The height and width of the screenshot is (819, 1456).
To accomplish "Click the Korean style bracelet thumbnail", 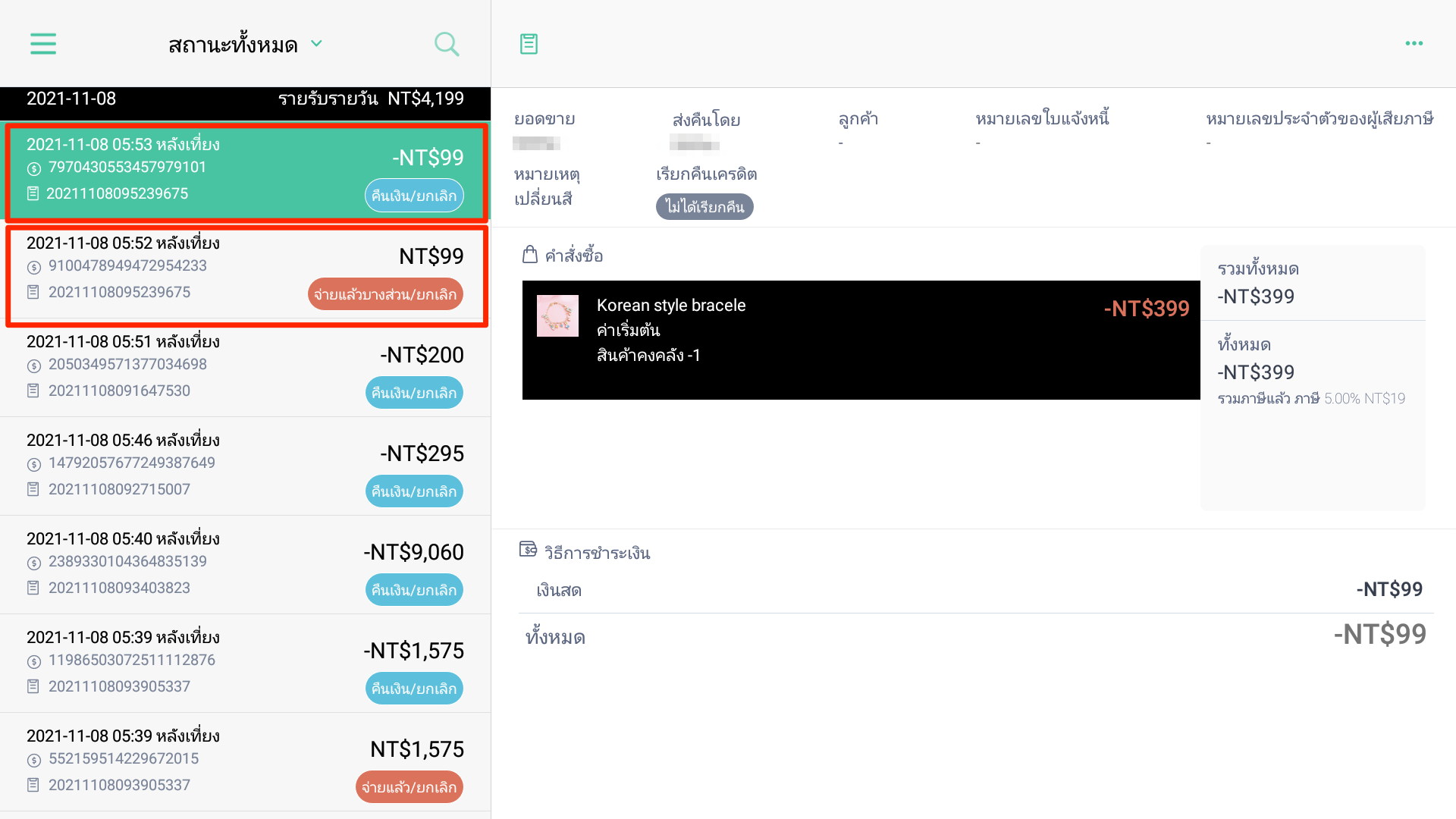I will coord(557,315).
